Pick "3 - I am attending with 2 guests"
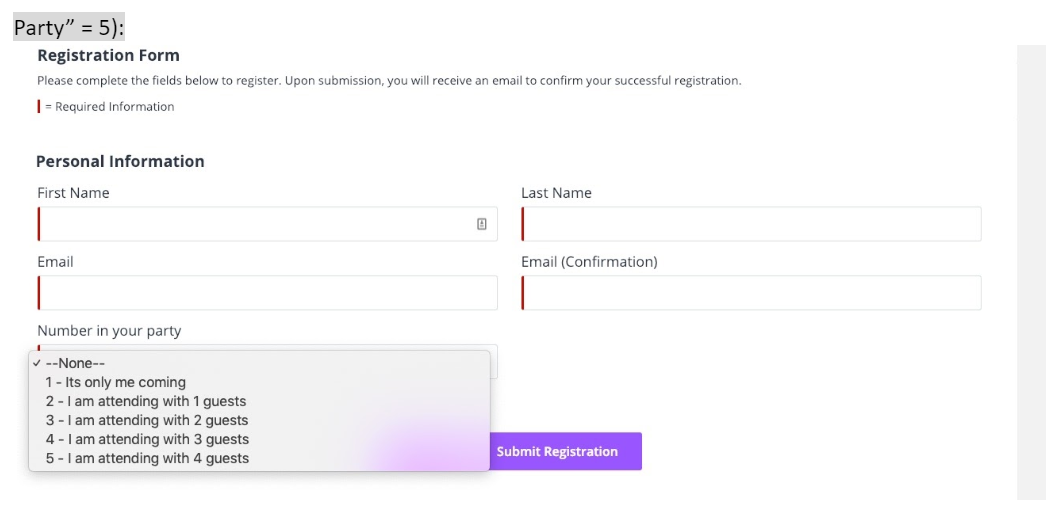Image resolution: width=1058 pixels, height=507 pixels. (x=147, y=420)
